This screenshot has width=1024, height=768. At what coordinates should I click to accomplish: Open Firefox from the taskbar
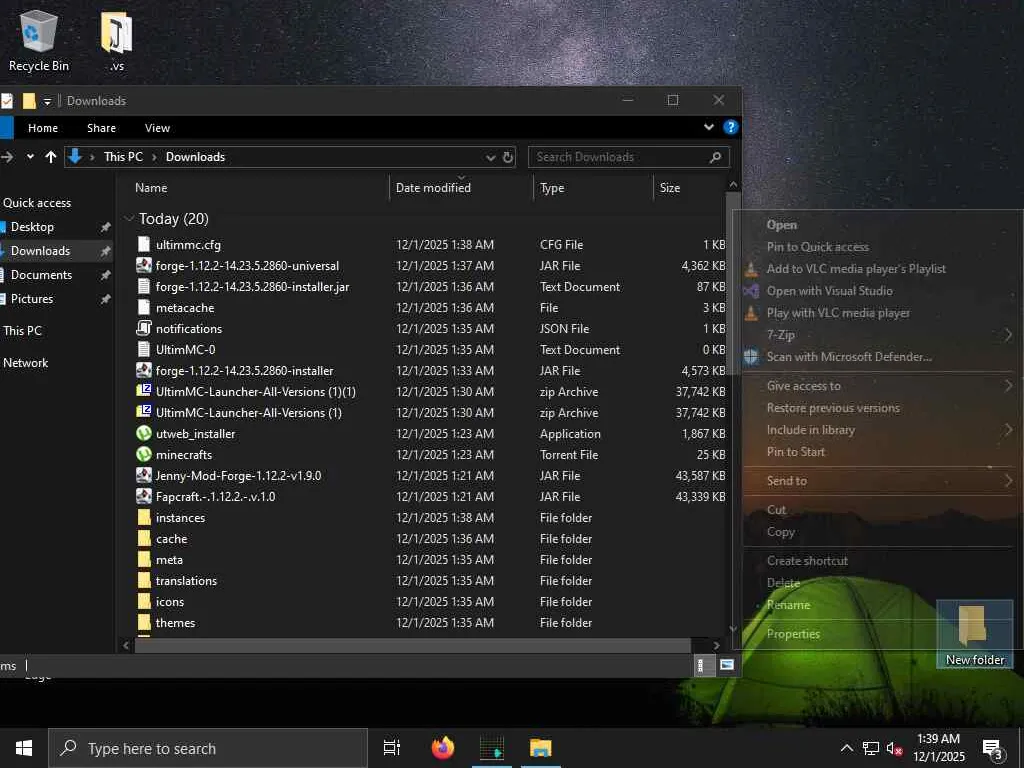443,748
